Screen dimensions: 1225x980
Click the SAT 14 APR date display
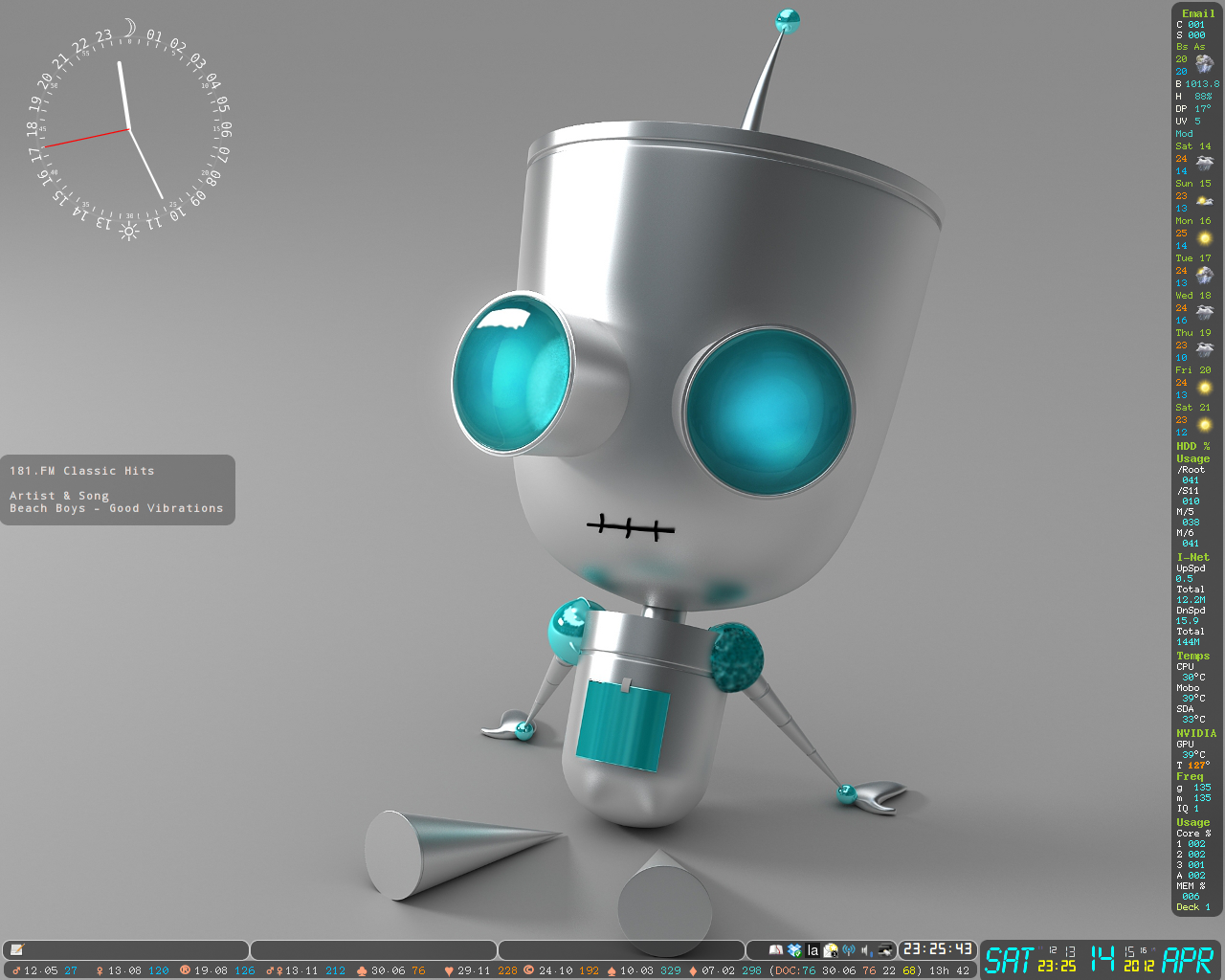(x=1100, y=959)
